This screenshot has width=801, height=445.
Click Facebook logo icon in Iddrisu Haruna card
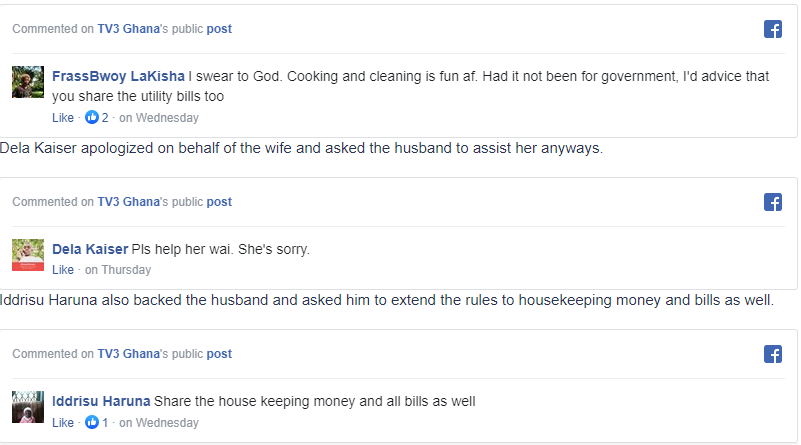point(772,354)
